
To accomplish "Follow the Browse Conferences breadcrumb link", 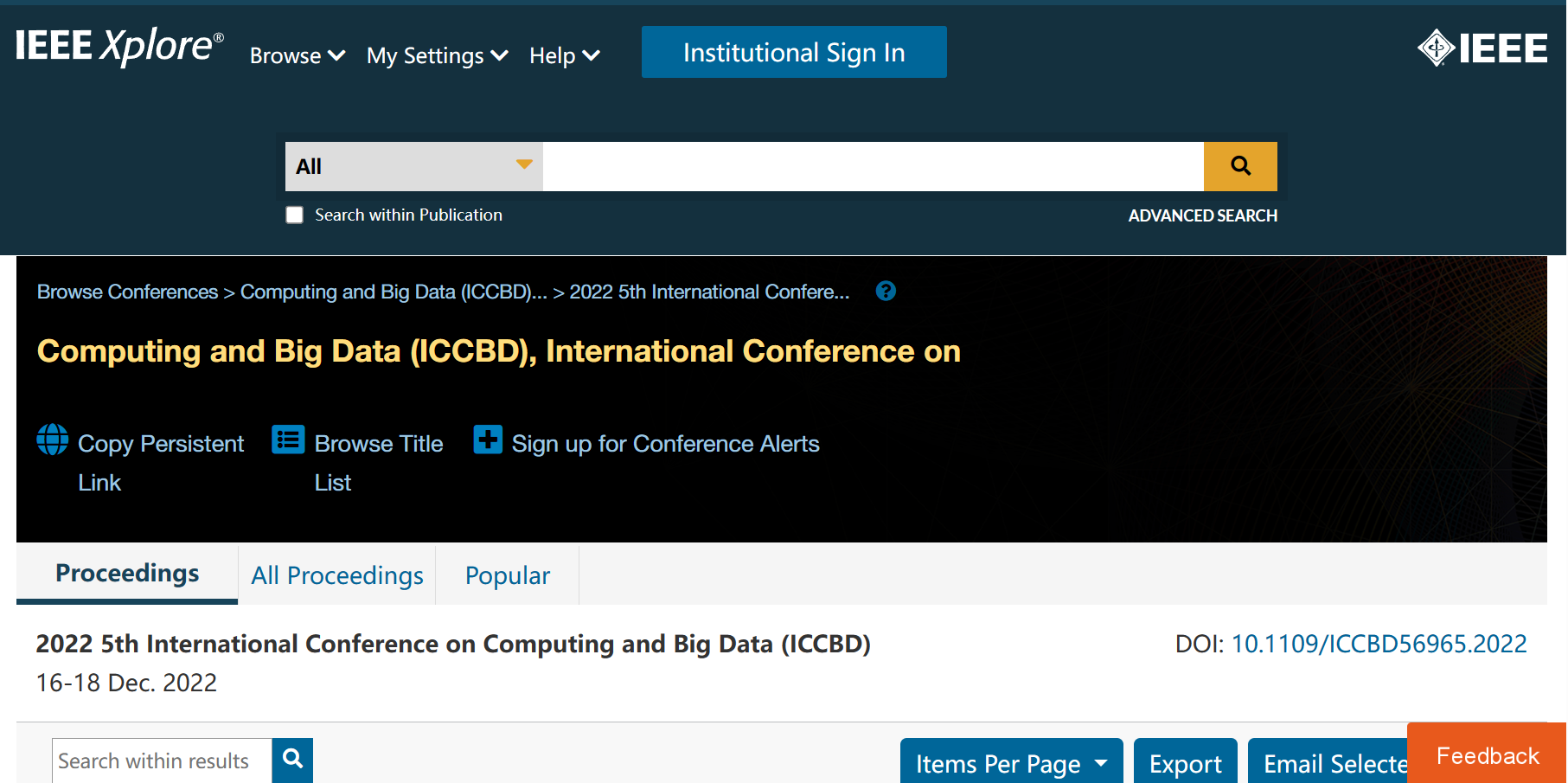I will (127, 292).
